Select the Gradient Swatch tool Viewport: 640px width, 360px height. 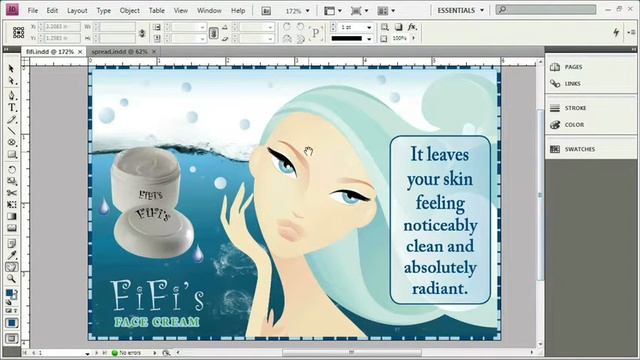pyautogui.click(x=11, y=216)
